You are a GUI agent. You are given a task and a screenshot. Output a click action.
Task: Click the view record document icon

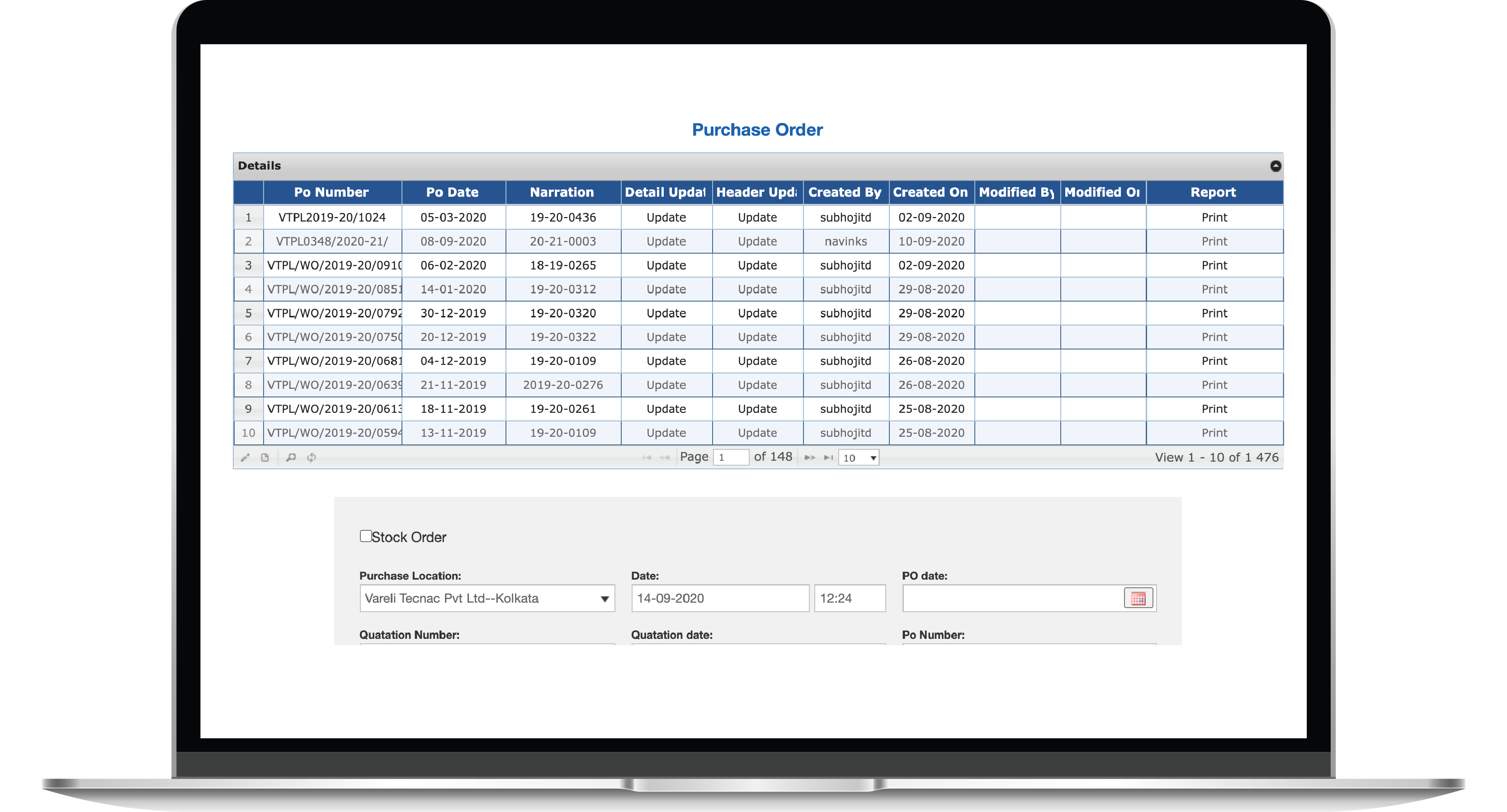pyautogui.click(x=265, y=458)
